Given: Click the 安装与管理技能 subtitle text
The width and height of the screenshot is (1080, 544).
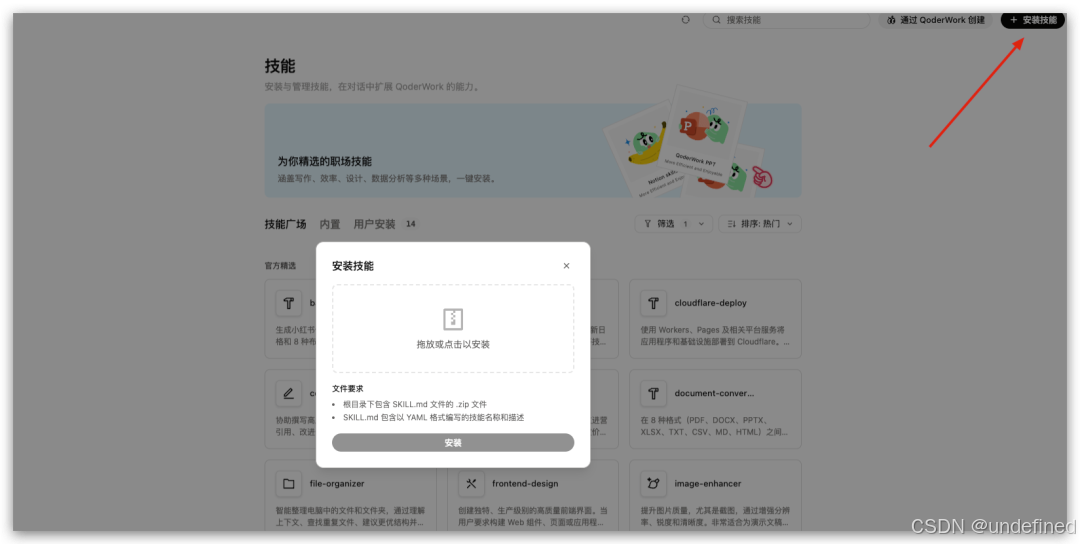Looking at the screenshot, I should point(372,87).
